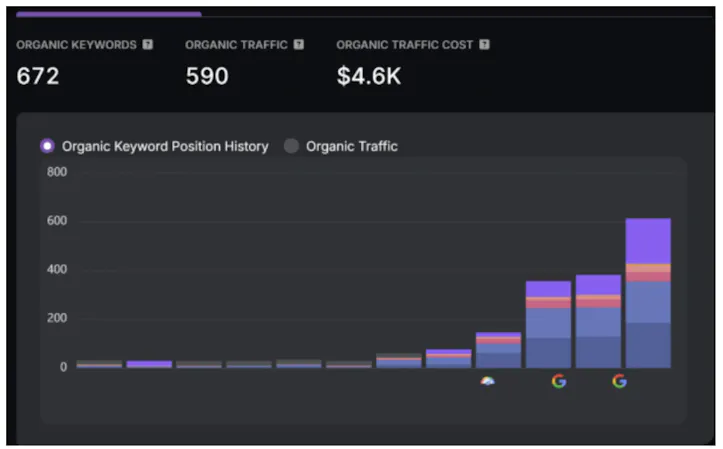The image size is (723, 449).
Task: Click the rainbow gauge marker below the chart
Action: tap(487, 381)
